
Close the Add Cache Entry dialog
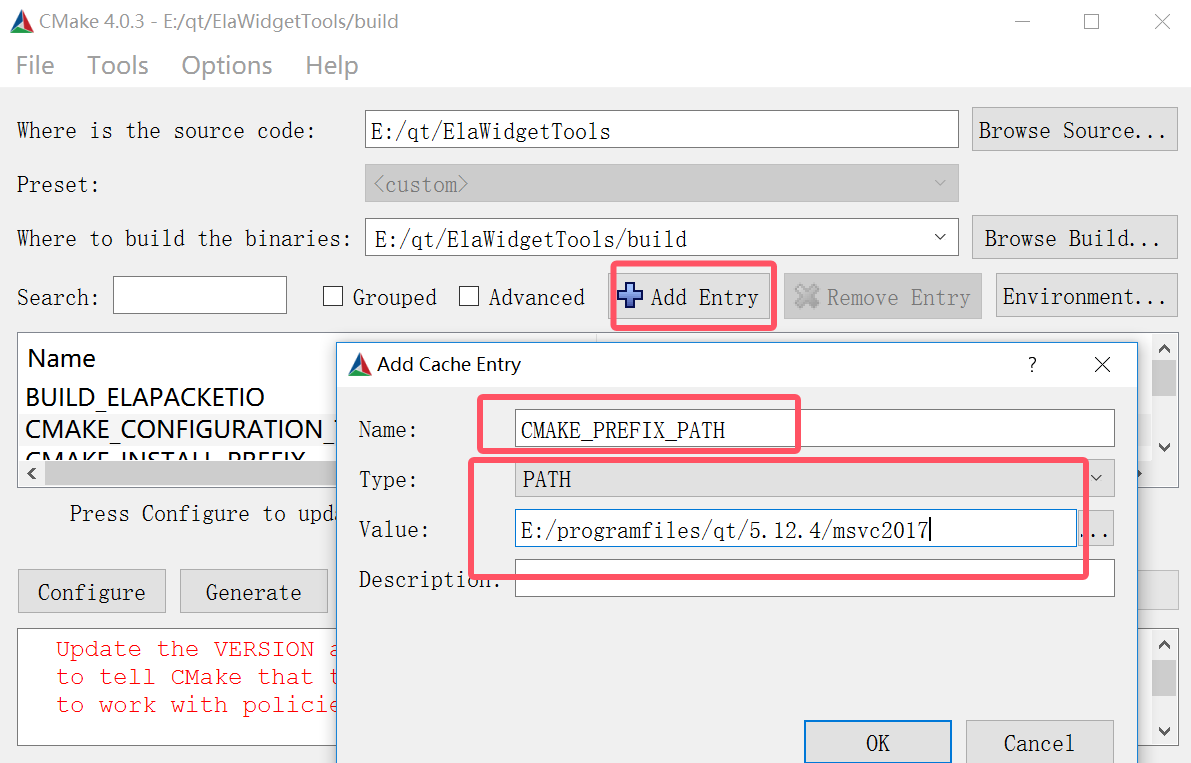pyautogui.click(x=1102, y=364)
